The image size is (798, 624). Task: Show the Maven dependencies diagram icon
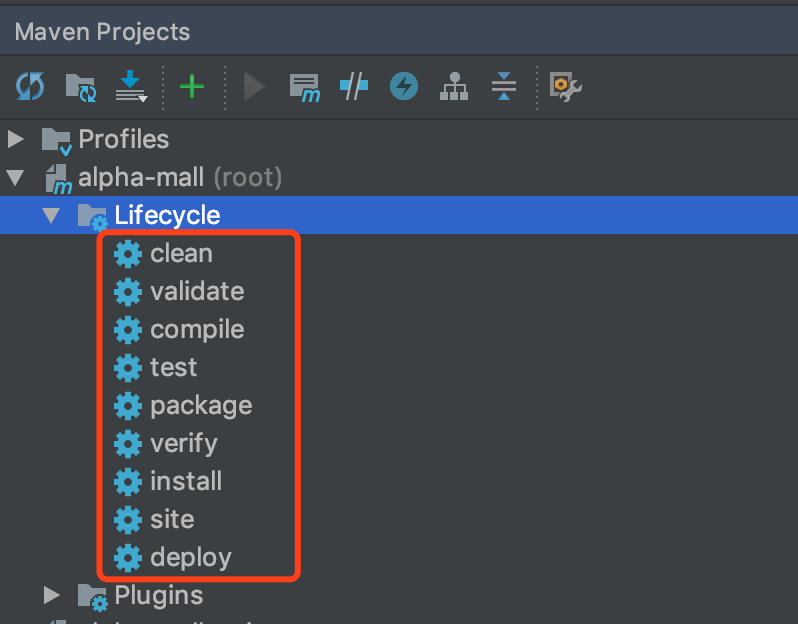click(x=454, y=87)
